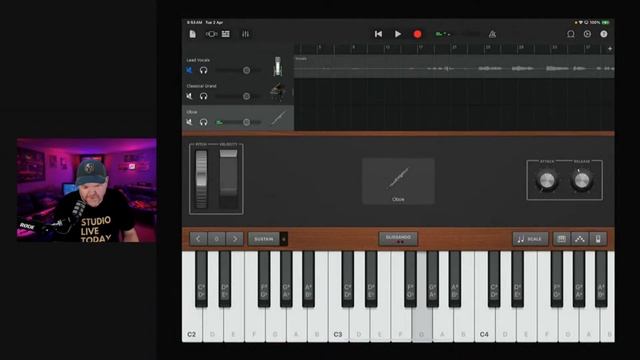
Task: Click the Pitch bend wheel
Action: point(201,179)
